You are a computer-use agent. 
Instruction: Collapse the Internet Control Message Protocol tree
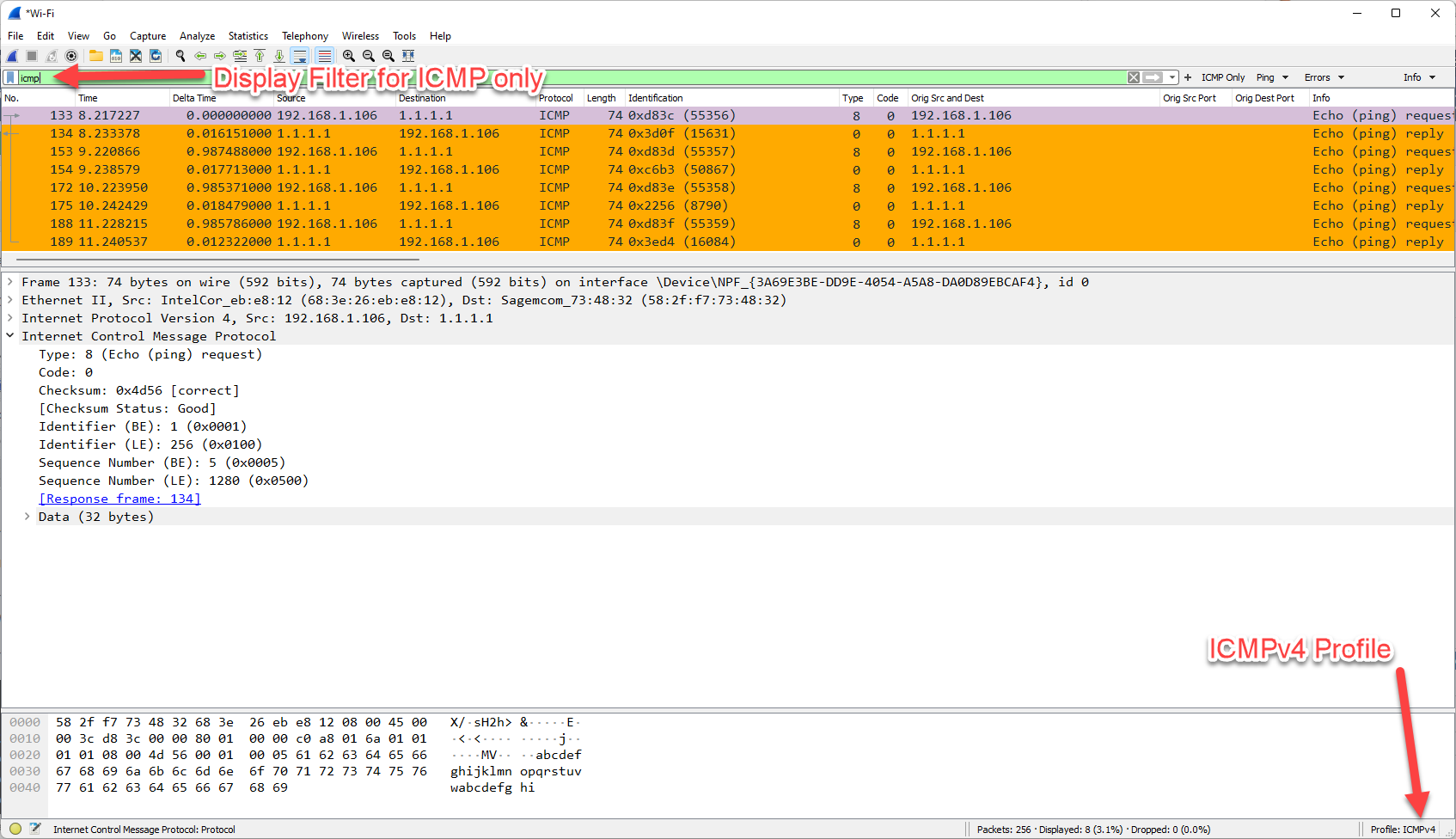10,335
